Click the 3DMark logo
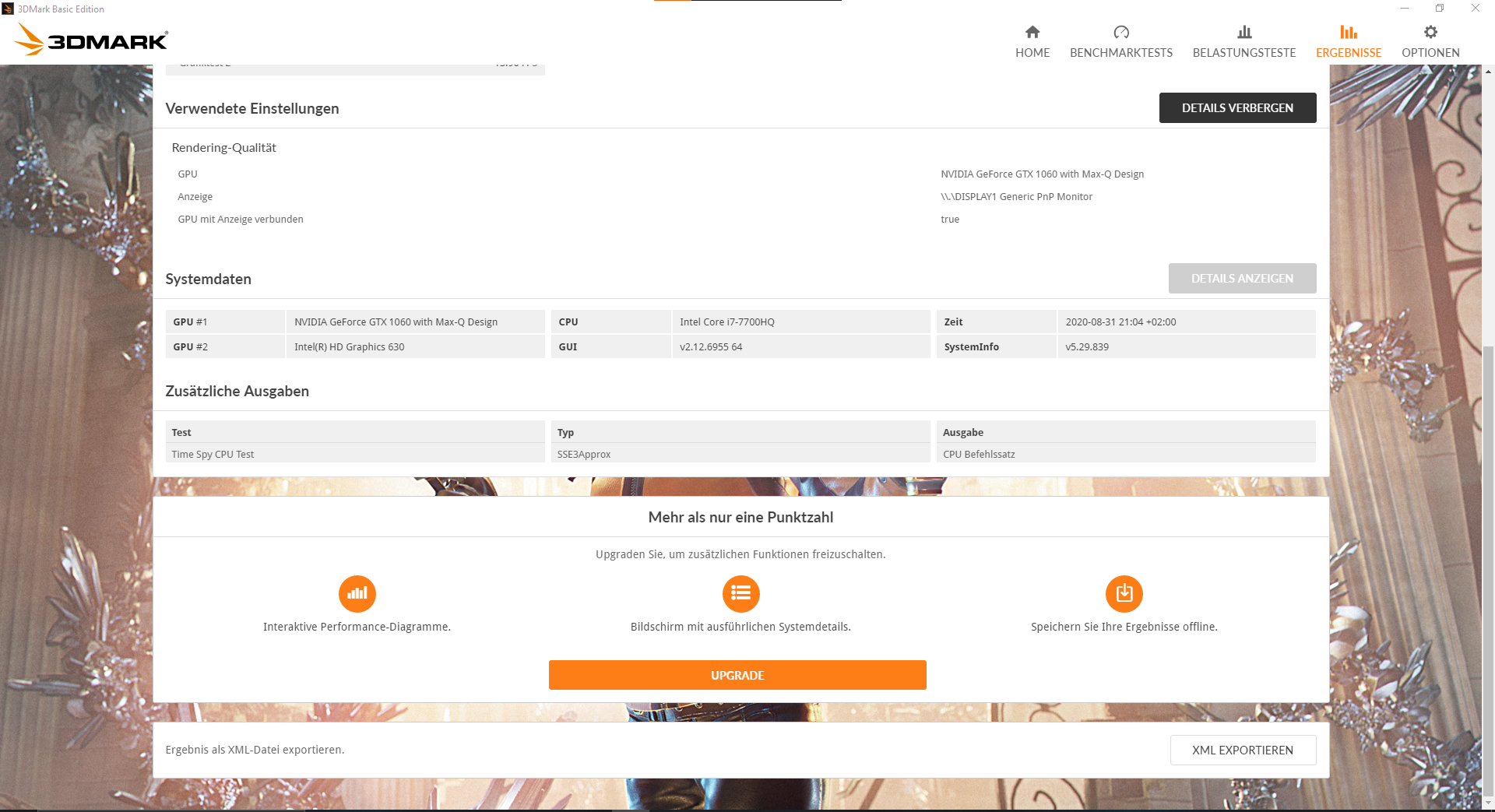Image resolution: width=1495 pixels, height=812 pixels. tap(90, 39)
